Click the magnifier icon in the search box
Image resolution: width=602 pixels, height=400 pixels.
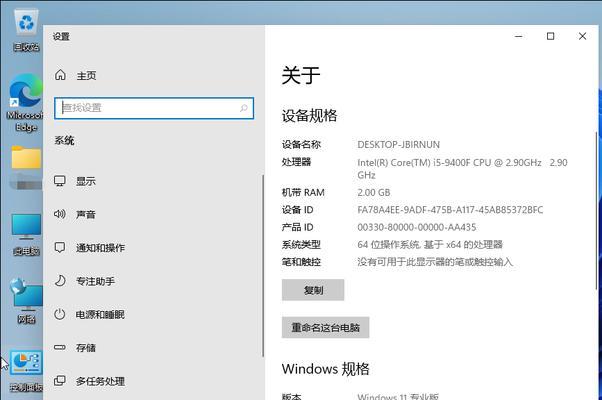(243, 108)
